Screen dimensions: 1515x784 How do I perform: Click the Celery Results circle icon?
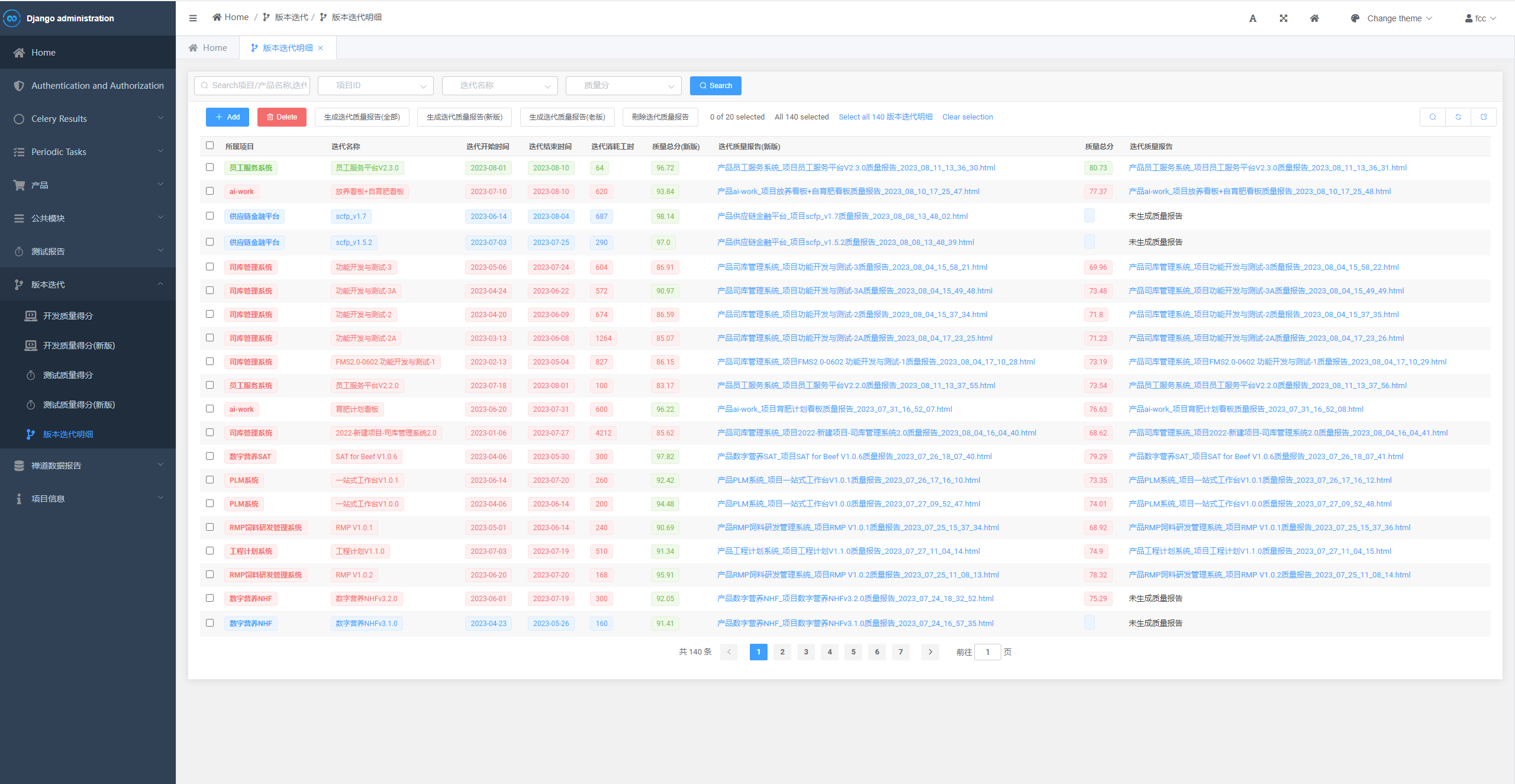(x=19, y=119)
